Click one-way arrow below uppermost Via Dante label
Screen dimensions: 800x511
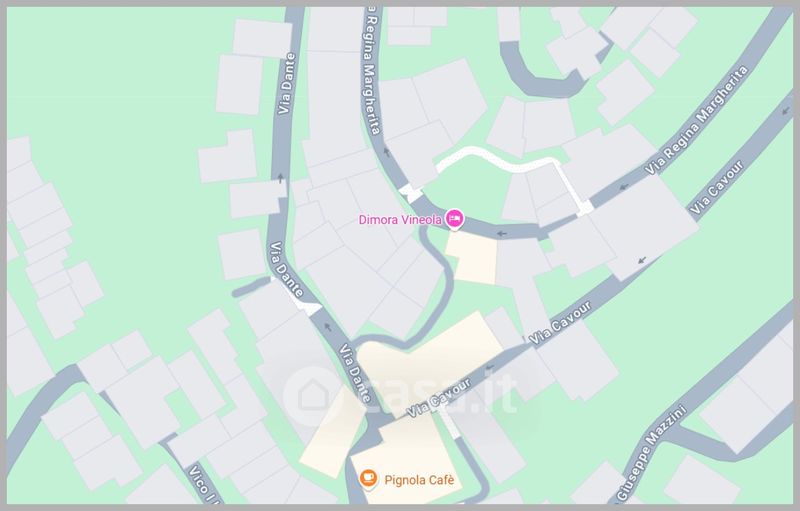(280, 178)
